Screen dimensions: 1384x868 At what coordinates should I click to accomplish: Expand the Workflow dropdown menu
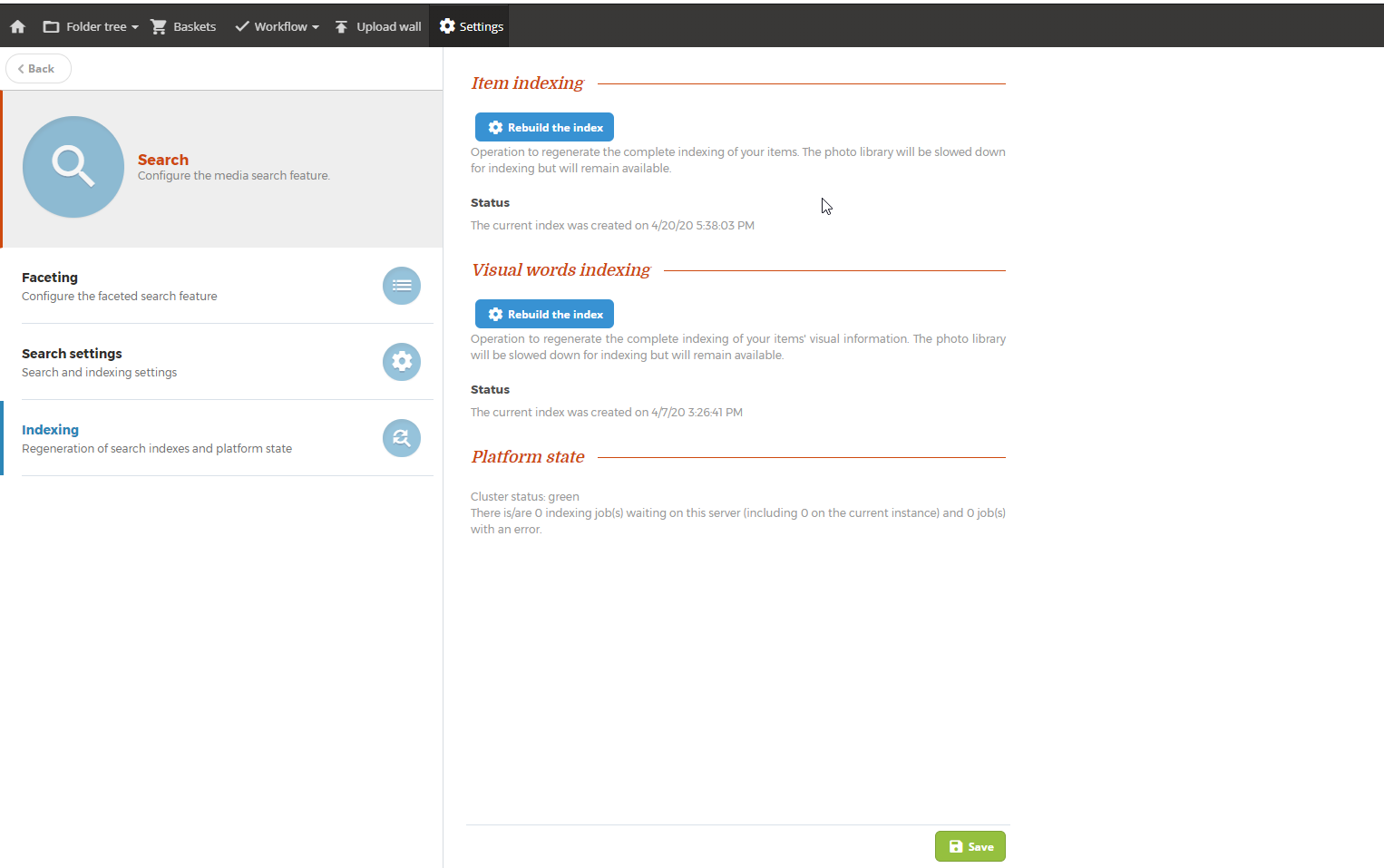277,26
